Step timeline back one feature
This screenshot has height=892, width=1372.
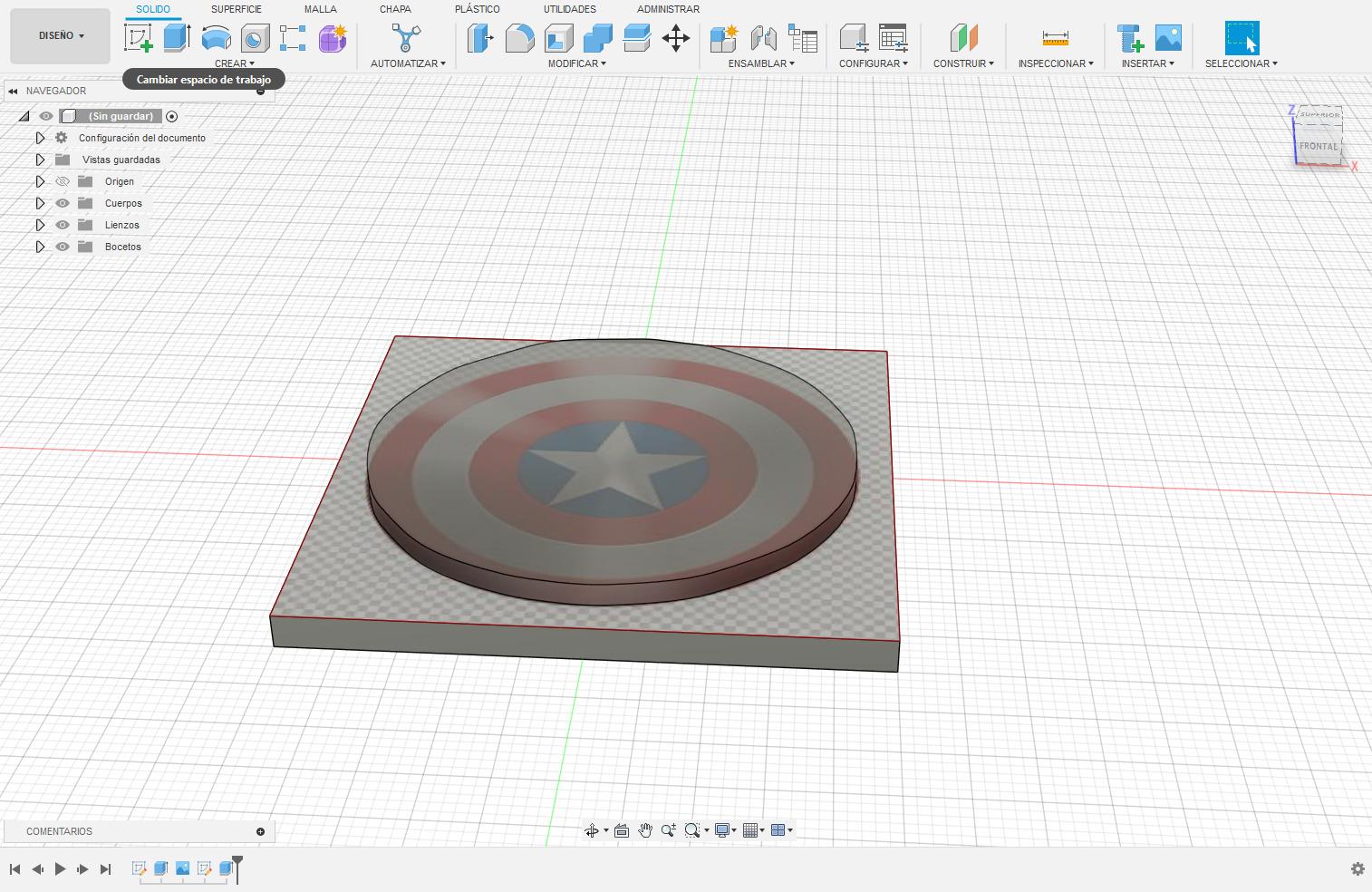[x=37, y=868]
